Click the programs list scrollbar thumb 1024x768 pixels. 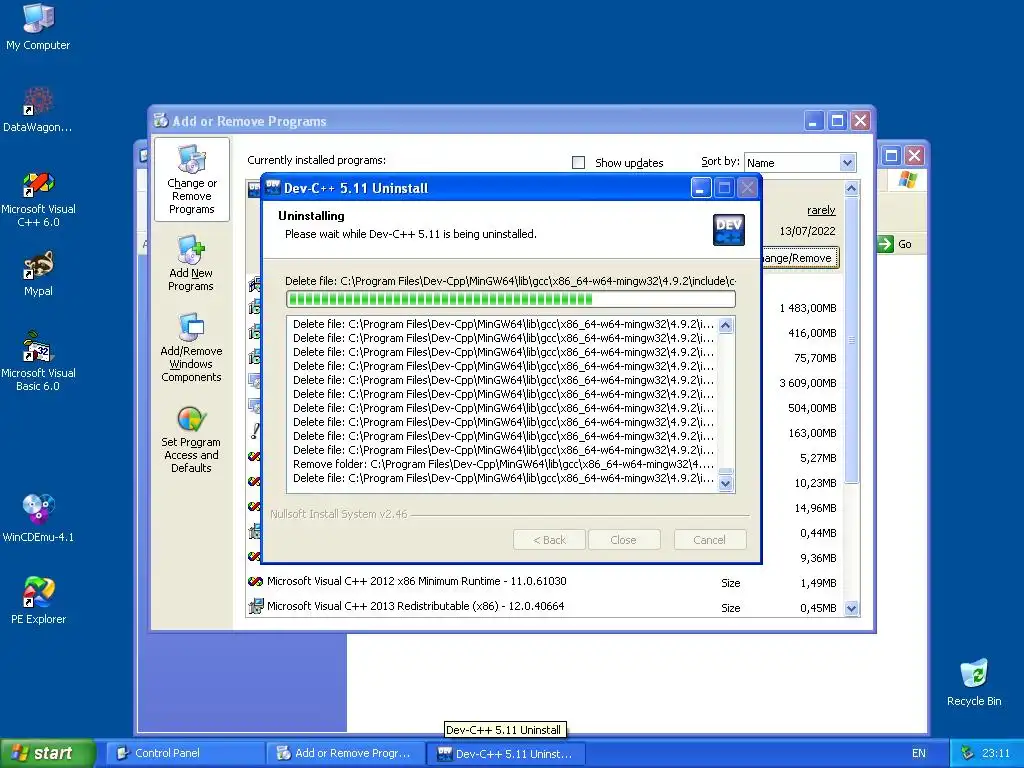pyautogui.click(x=851, y=340)
